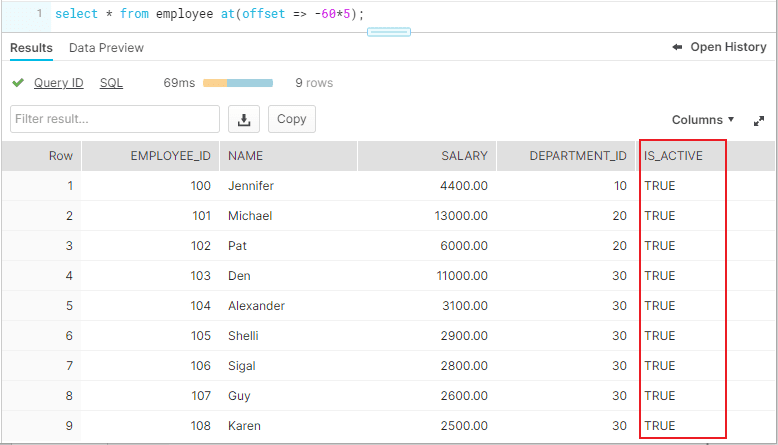Expand results panel to fullscreen

759,121
